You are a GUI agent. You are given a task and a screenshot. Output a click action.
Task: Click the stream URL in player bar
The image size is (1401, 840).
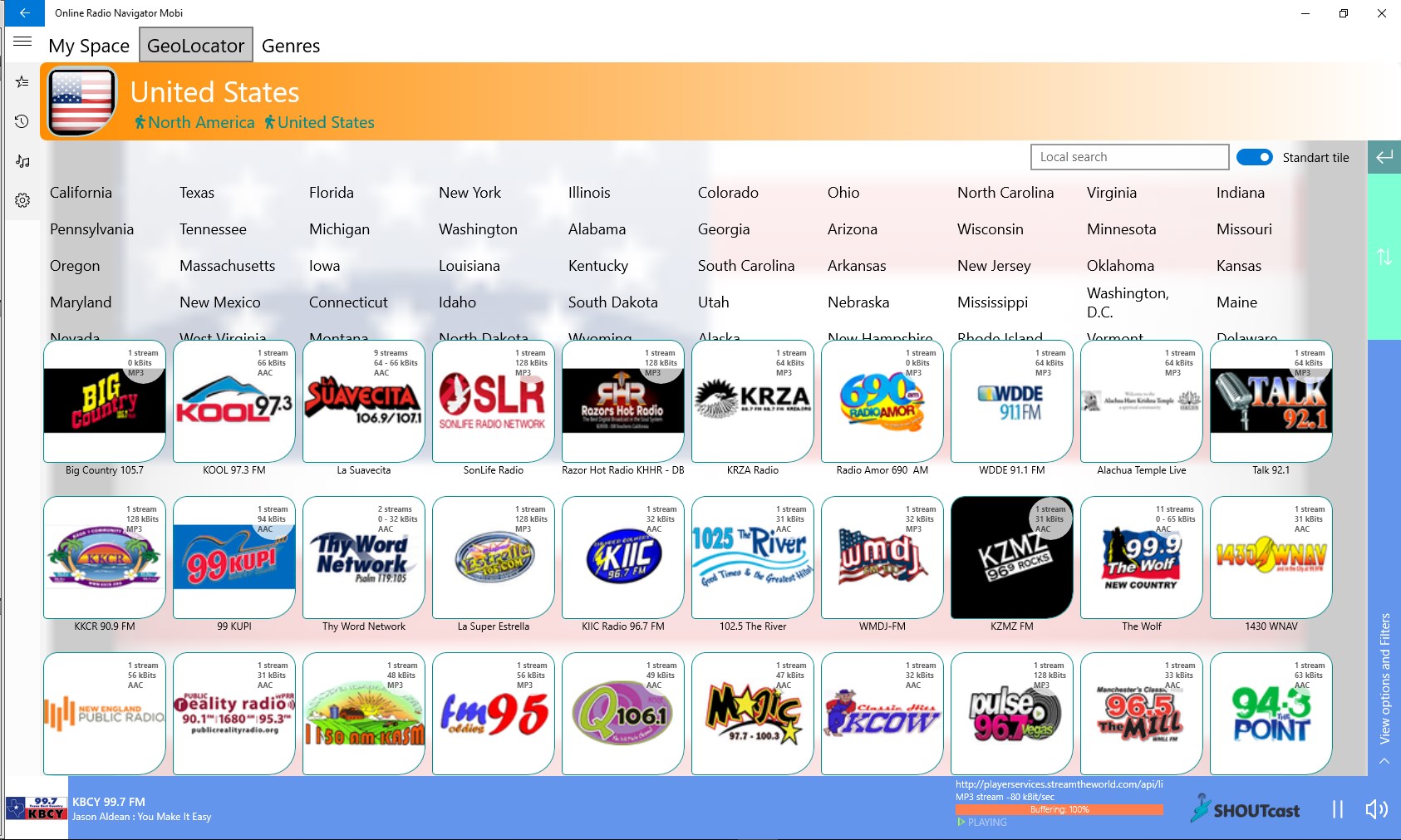pyautogui.click(x=1059, y=784)
